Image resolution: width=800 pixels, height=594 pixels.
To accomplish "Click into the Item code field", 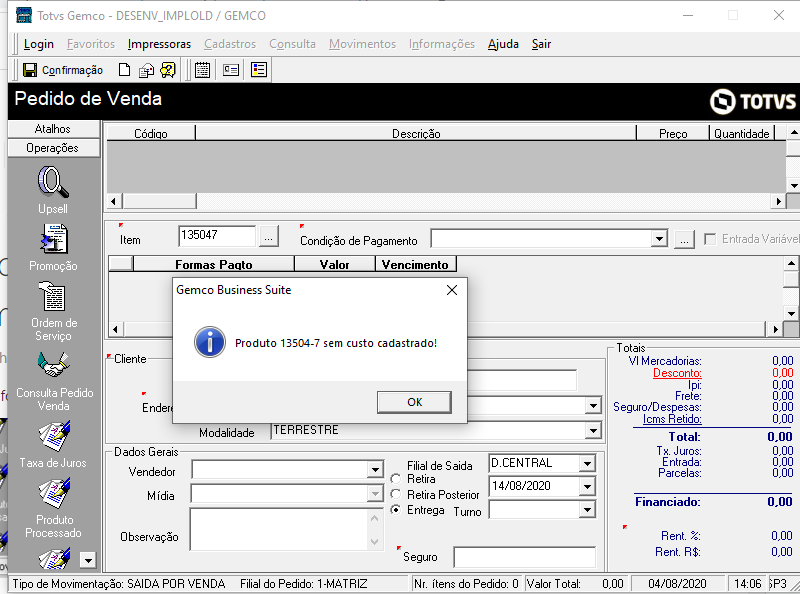I will 217,236.
